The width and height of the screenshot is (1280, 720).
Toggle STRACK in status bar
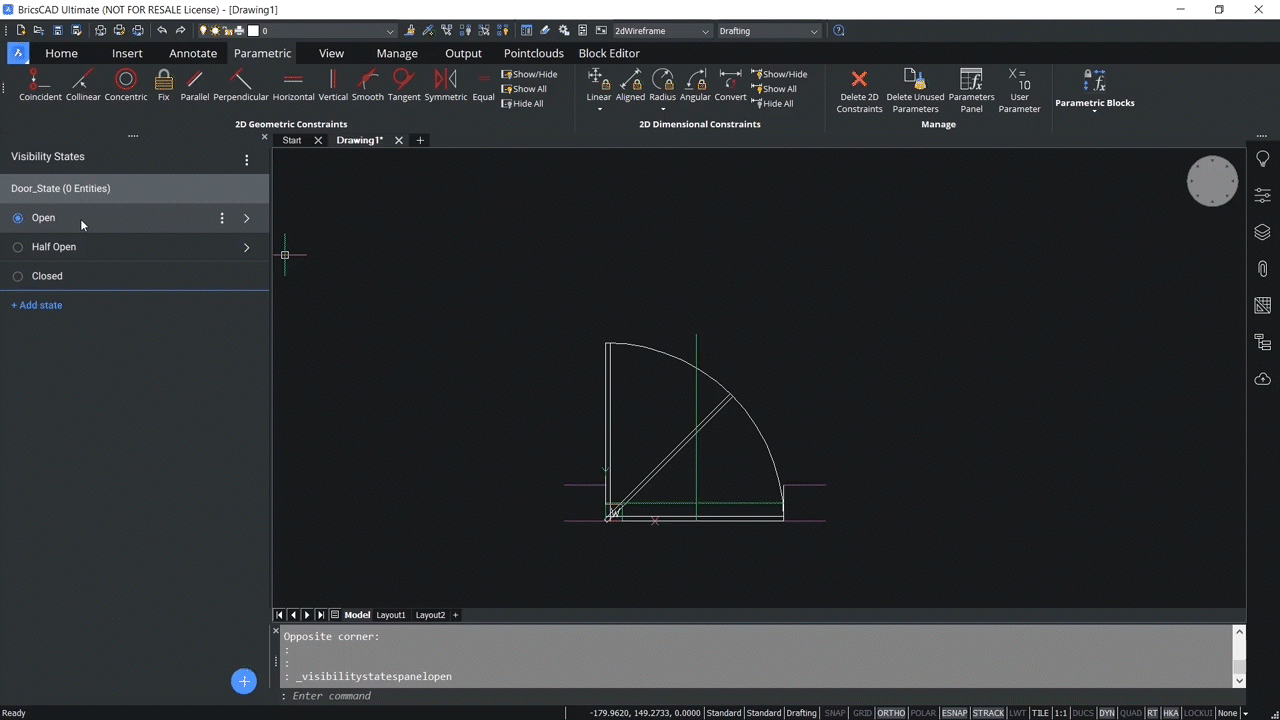988,713
